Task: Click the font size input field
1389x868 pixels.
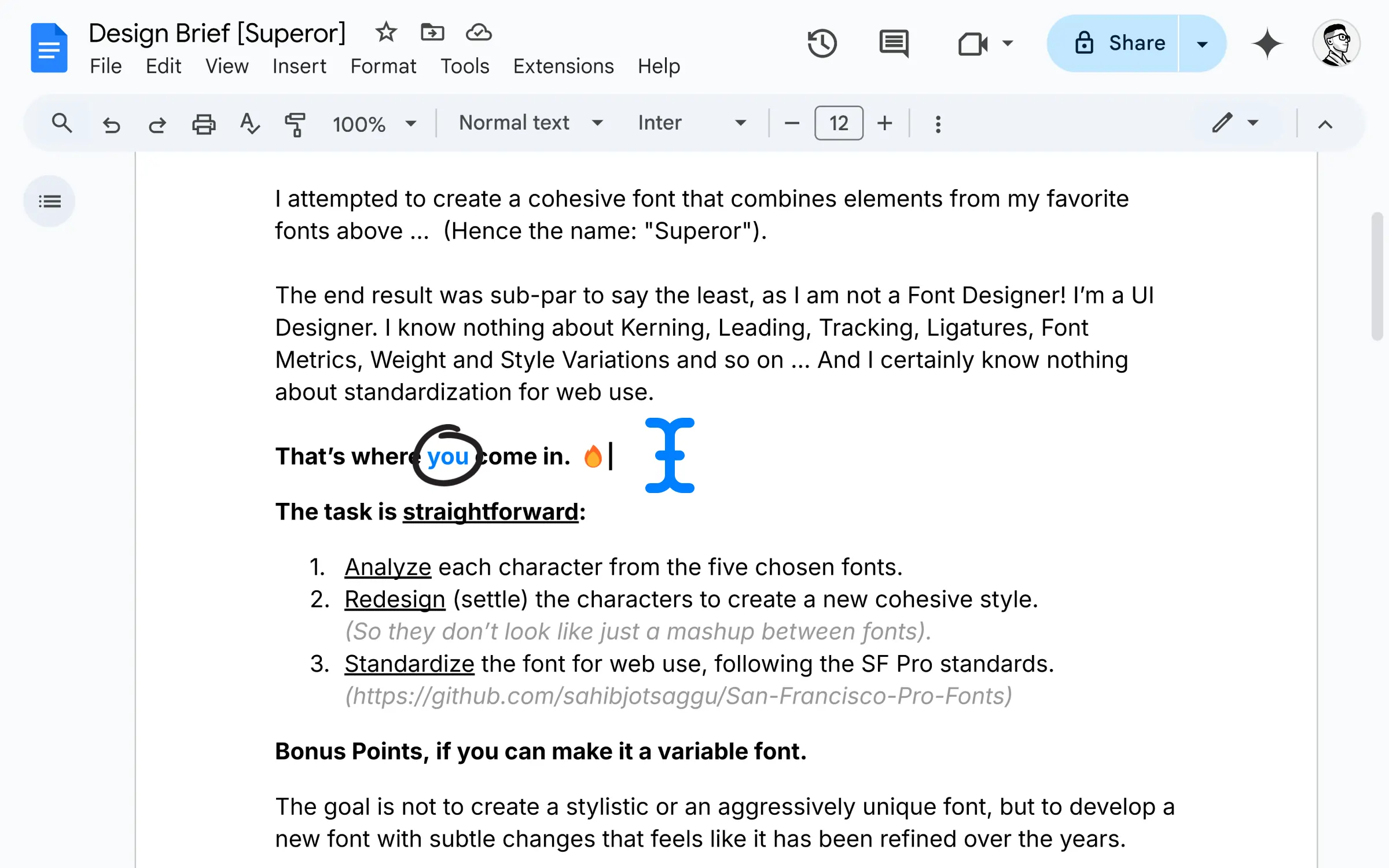Action: pyautogui.click(x=839, y=122)
